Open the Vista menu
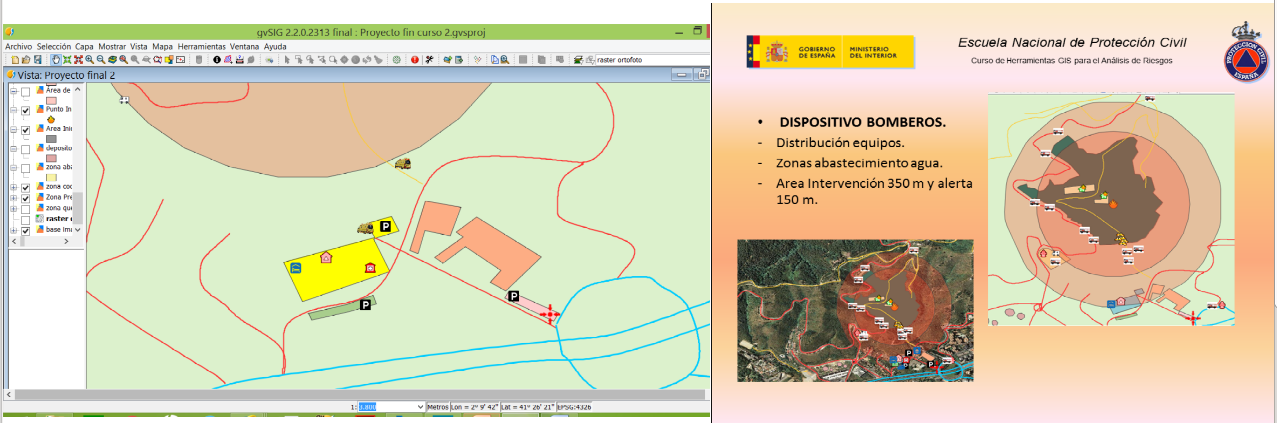The width and height of the screenshot is (1277, 423). [139, 46]
